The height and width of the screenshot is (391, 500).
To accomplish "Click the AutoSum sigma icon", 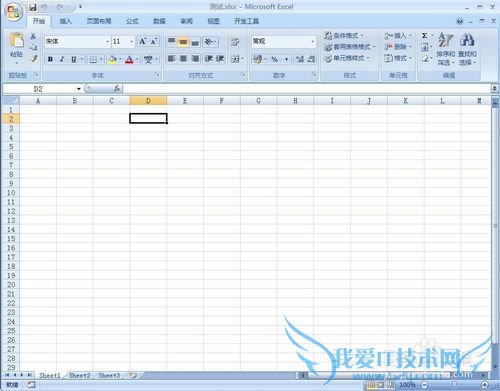I will pyautogui.click(x=425, y=36).
